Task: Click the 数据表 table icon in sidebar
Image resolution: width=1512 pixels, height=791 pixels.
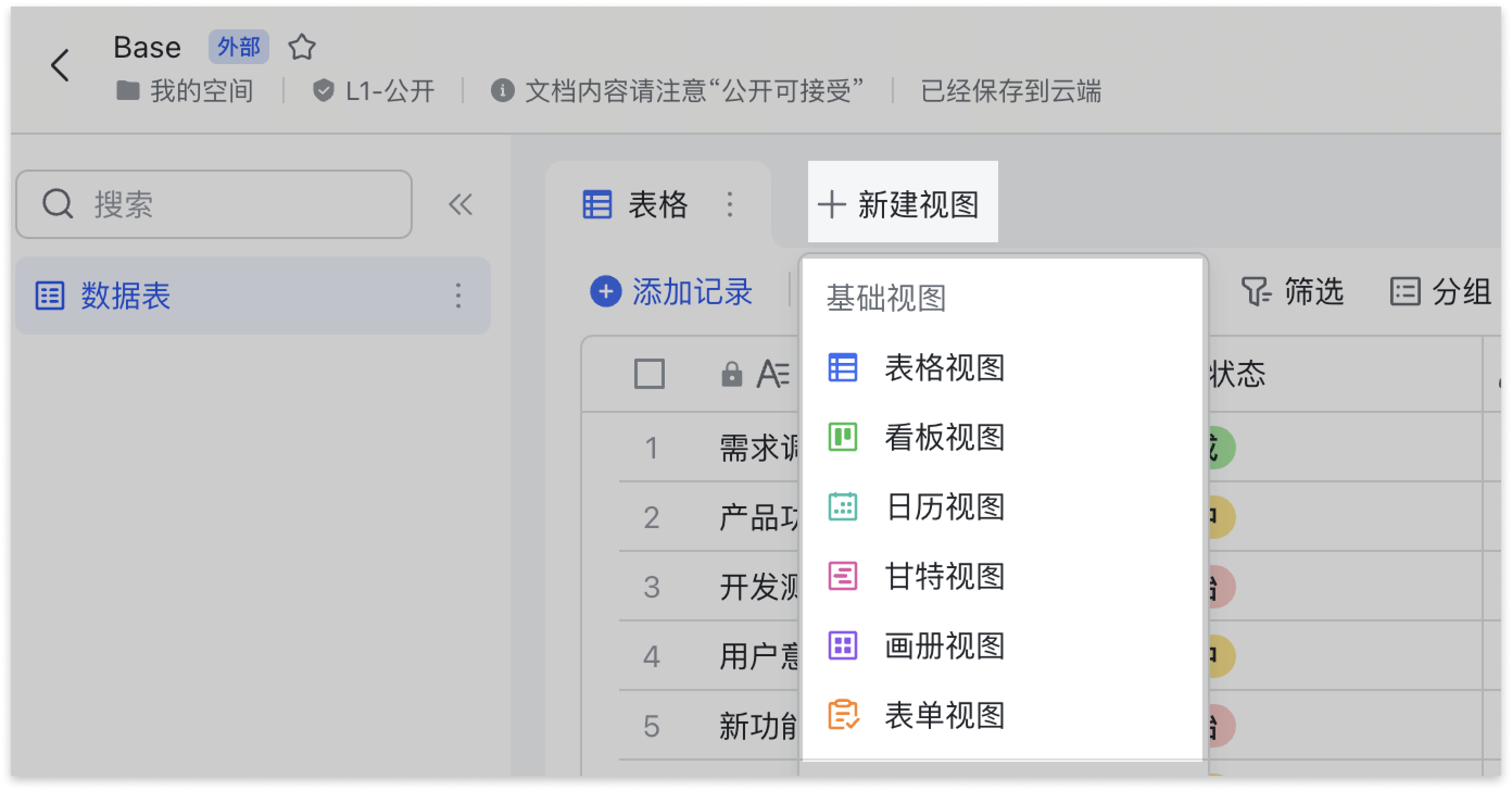Action: point(50,296)
